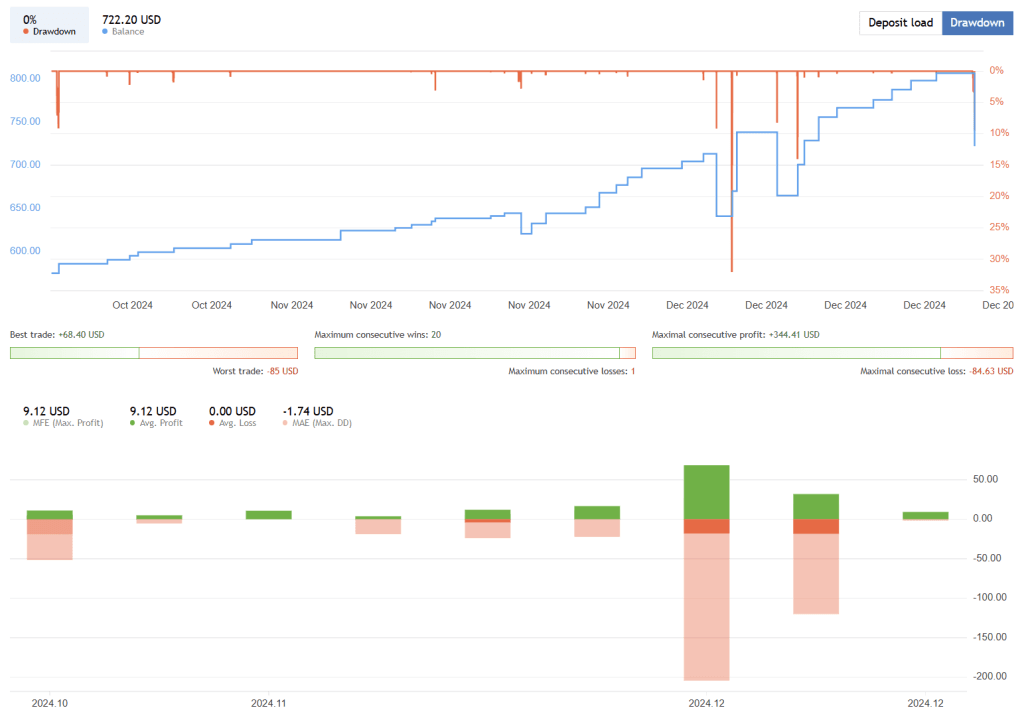The height and width of the screenshot is (716, 1024).
Task: Click the Best trade ratio bar
Action: click(x=153, y=352)
